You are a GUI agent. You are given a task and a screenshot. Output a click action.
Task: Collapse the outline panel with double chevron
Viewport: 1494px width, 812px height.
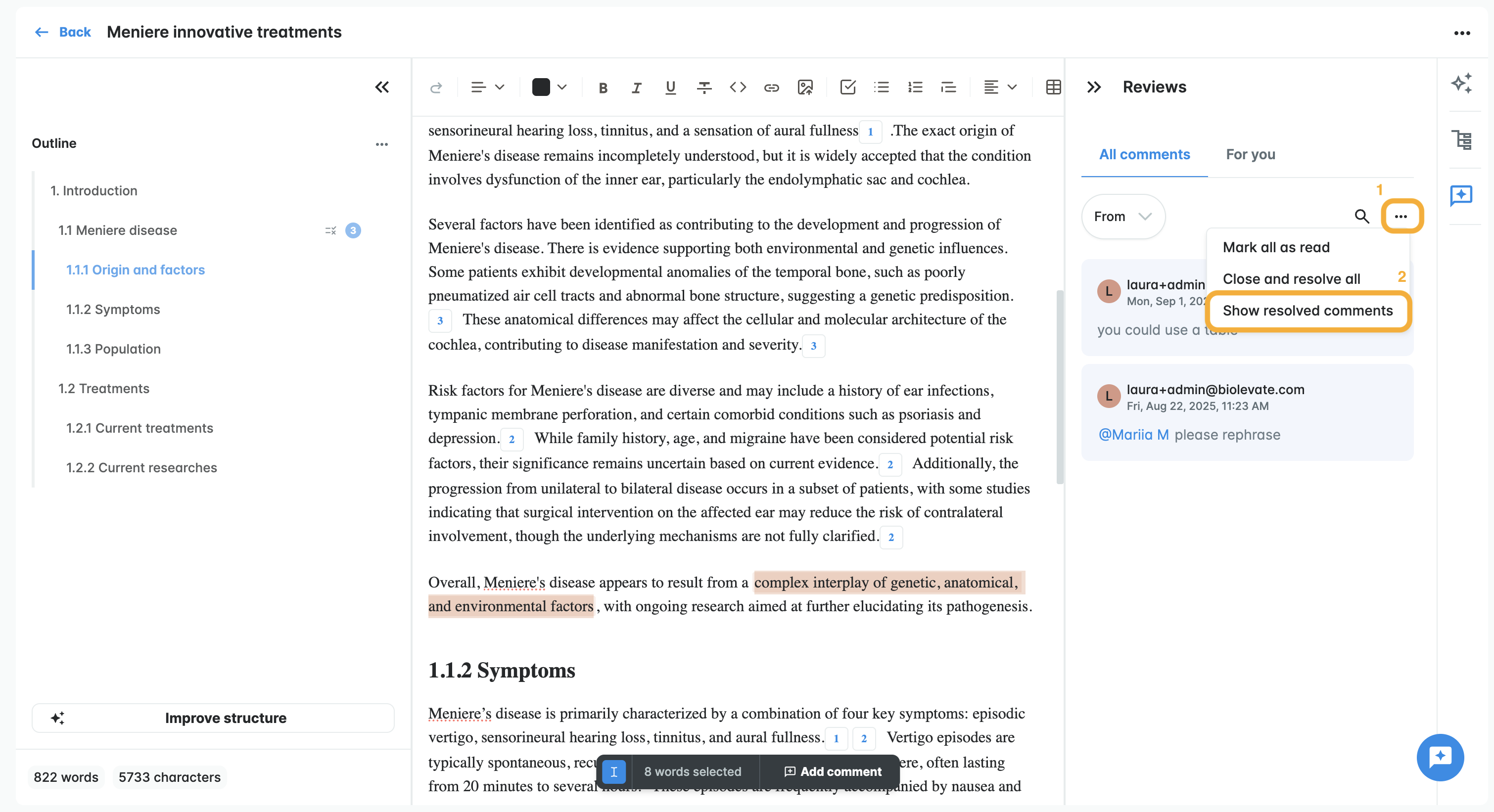coord(381,88)
